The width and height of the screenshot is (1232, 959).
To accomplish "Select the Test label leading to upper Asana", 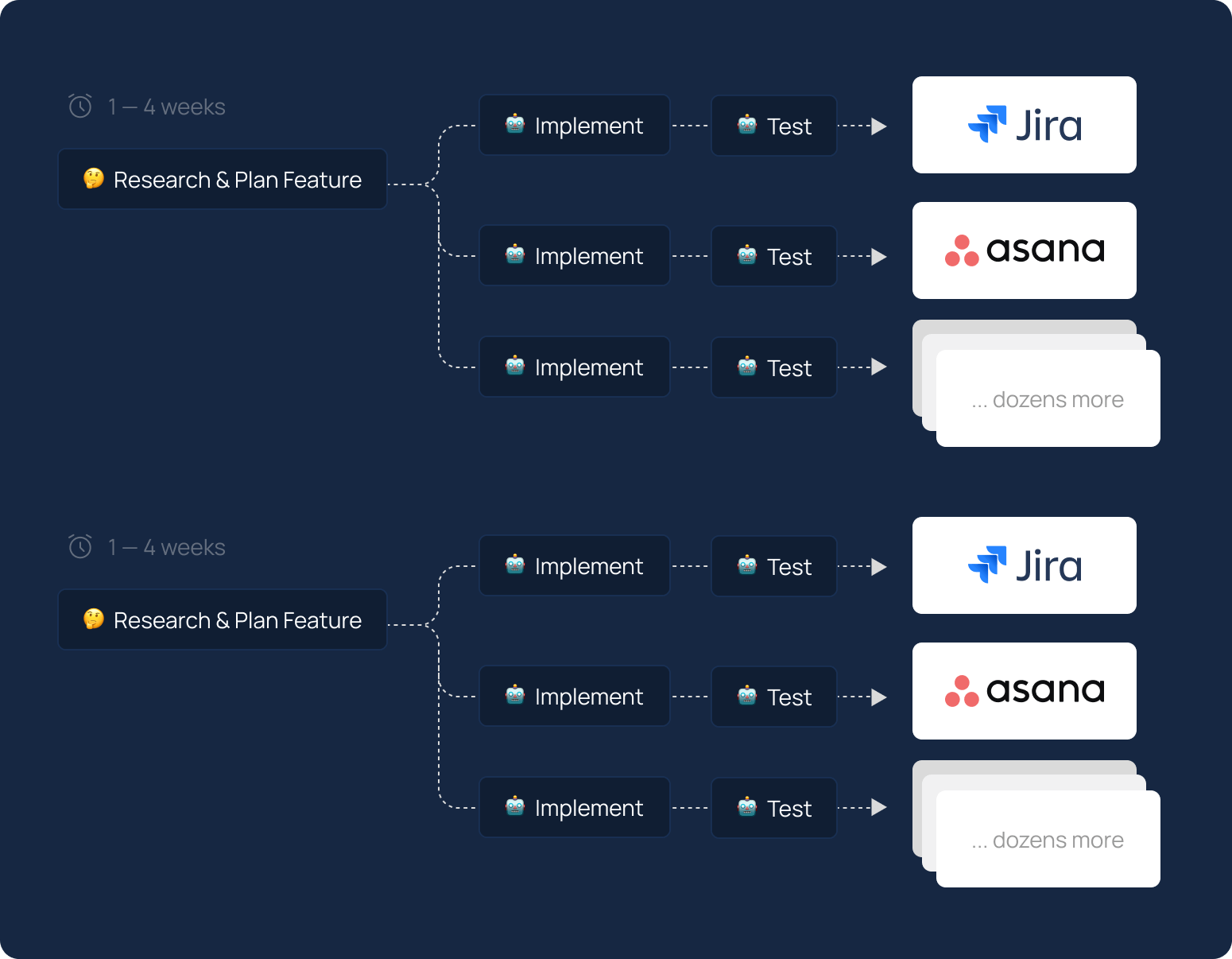I will (x=789, y=257).
